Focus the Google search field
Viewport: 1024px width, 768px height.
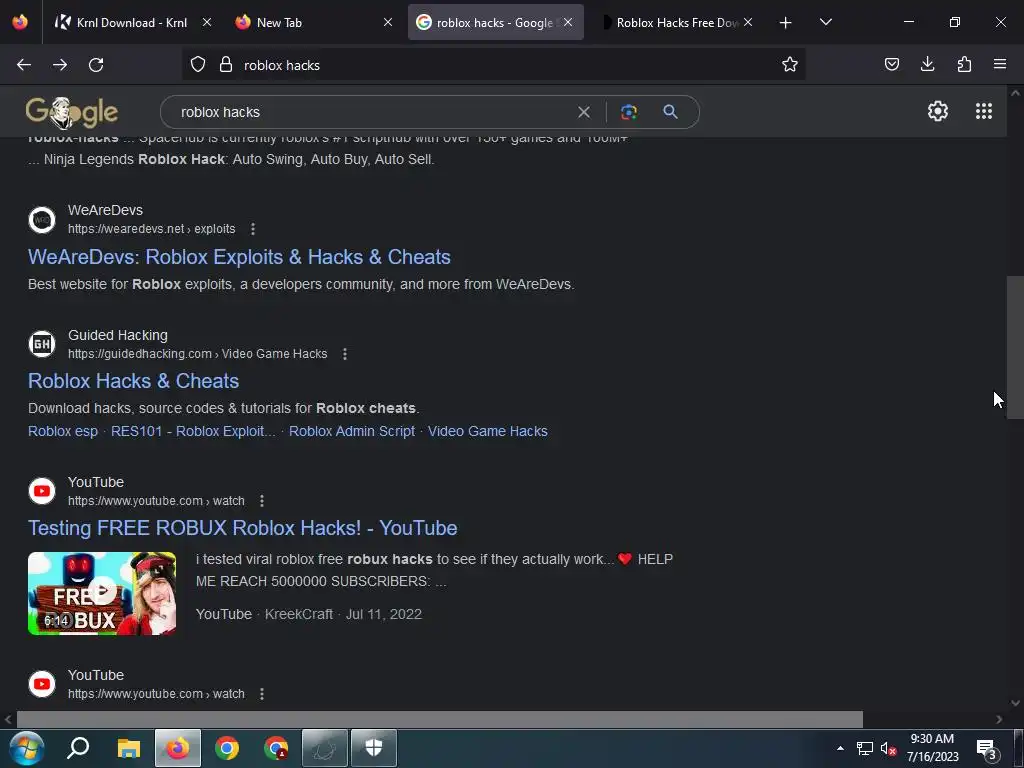[x=372, y=112]
